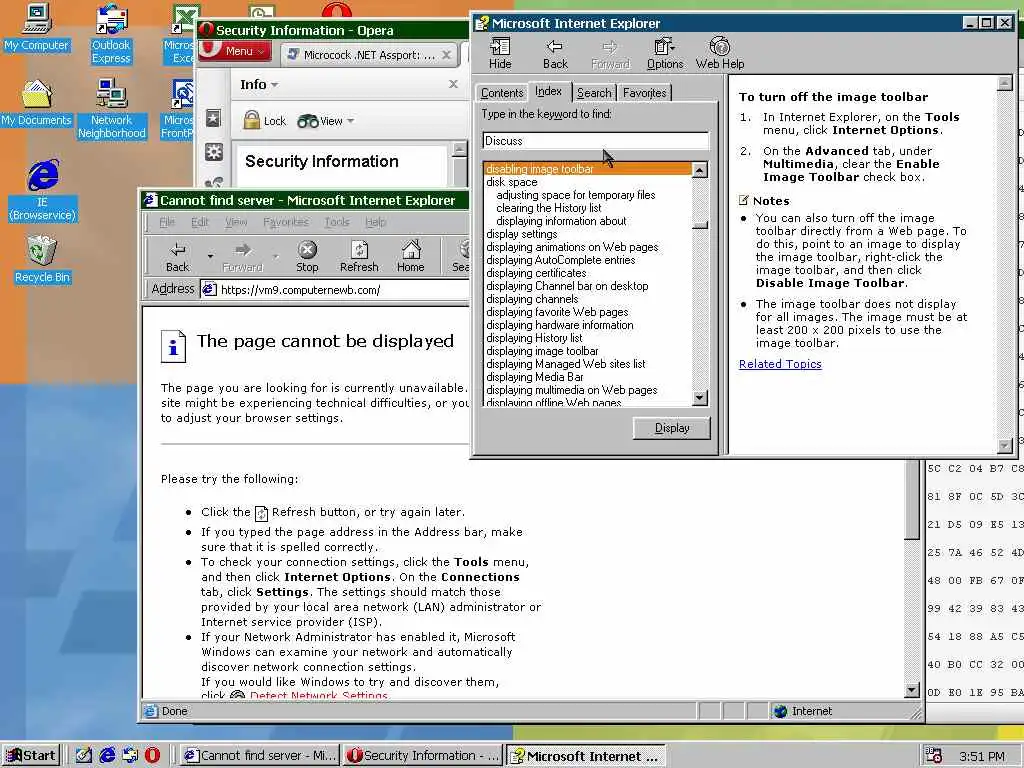The width and height of the screenshot is (1024, 768).
Task: Open Tools menu in IE window
Action: tap(337, 222)
